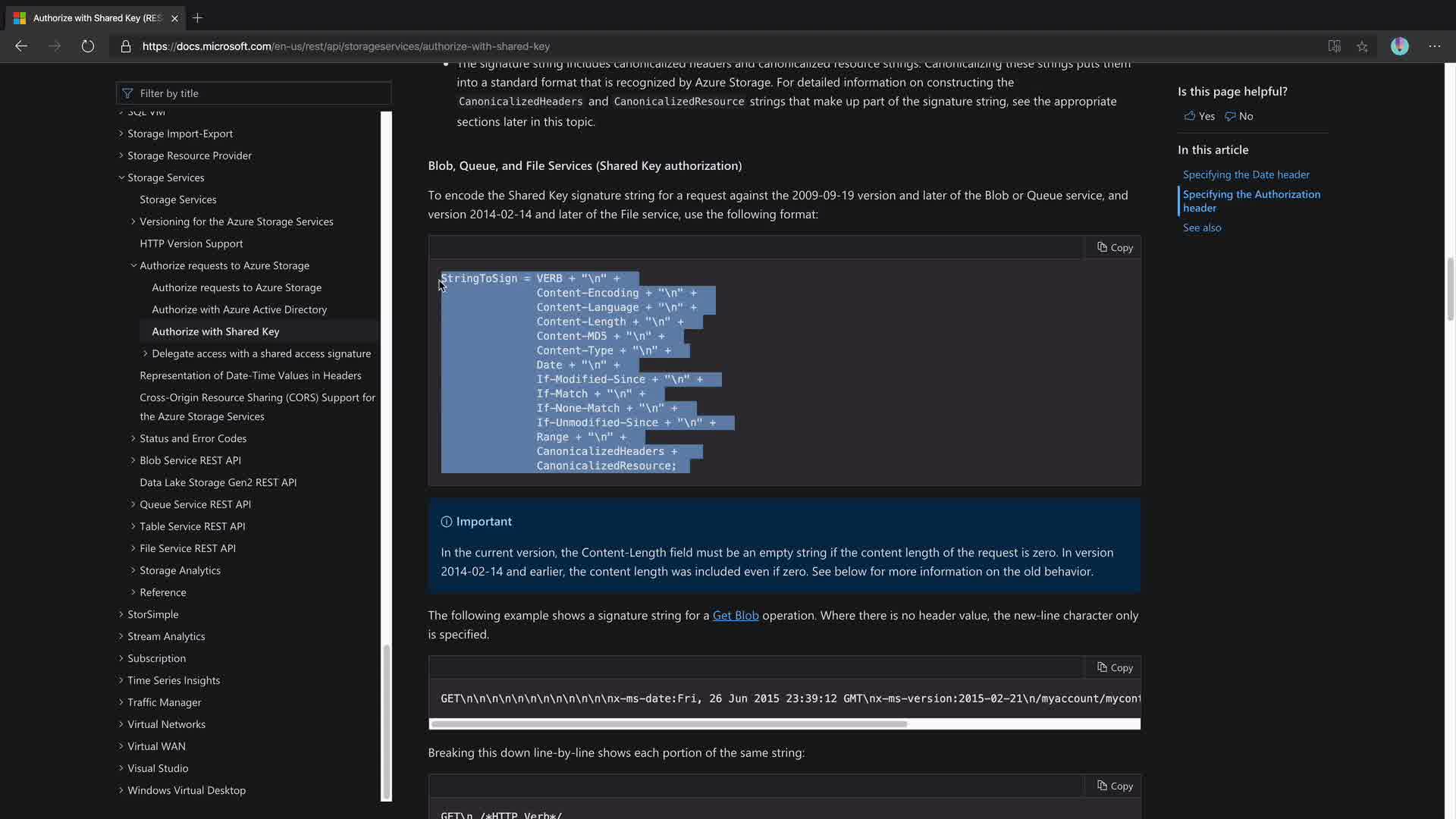
Task: Expand the Queue Service REST API node
Action: (x=133, y=504)
